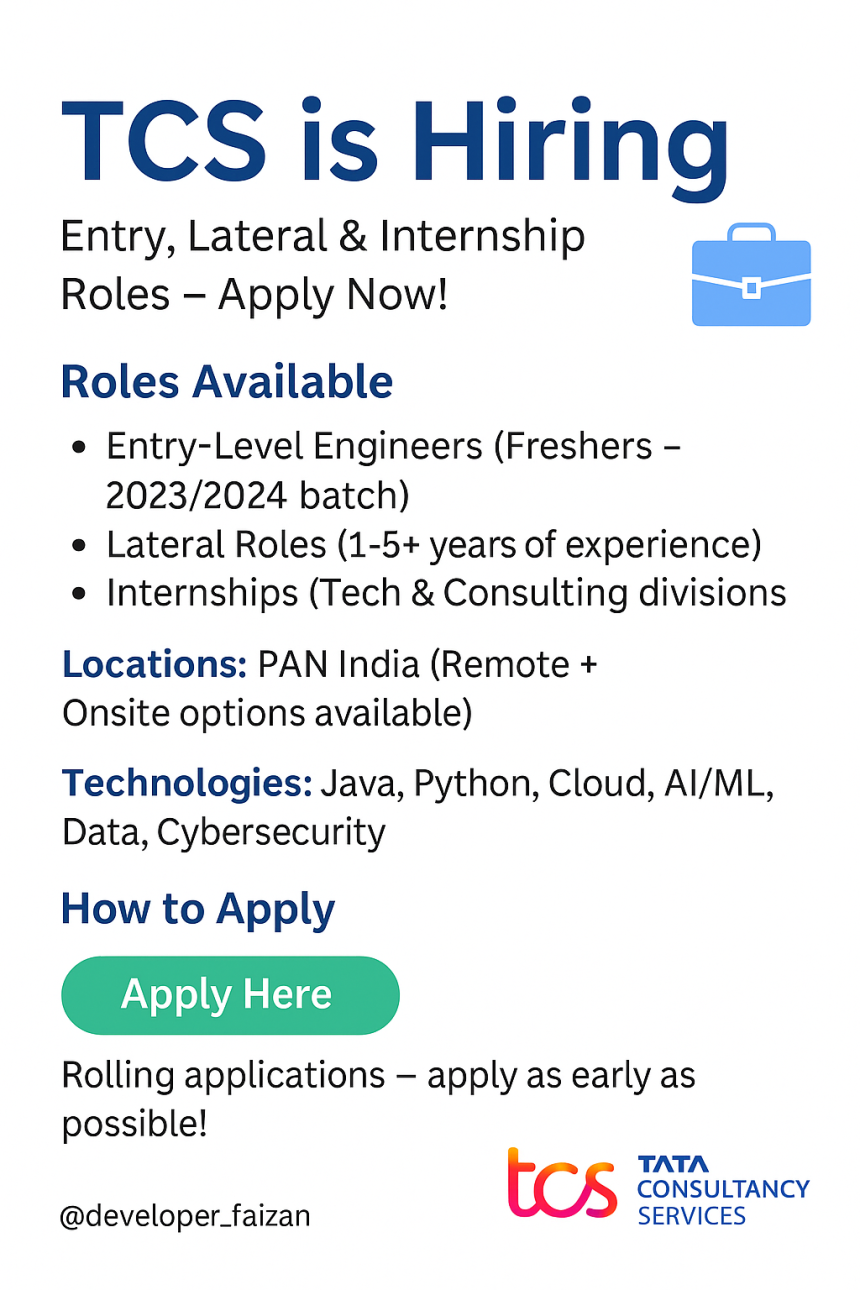
Task: Select the Onsite options available text
Action: pos(267,713)
